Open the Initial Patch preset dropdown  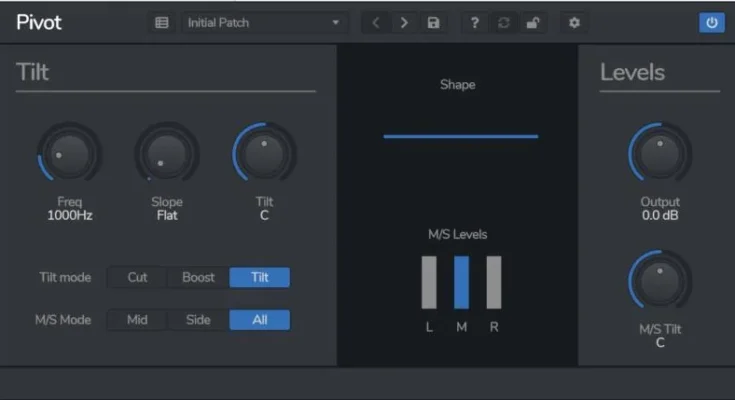coord(265,23)
